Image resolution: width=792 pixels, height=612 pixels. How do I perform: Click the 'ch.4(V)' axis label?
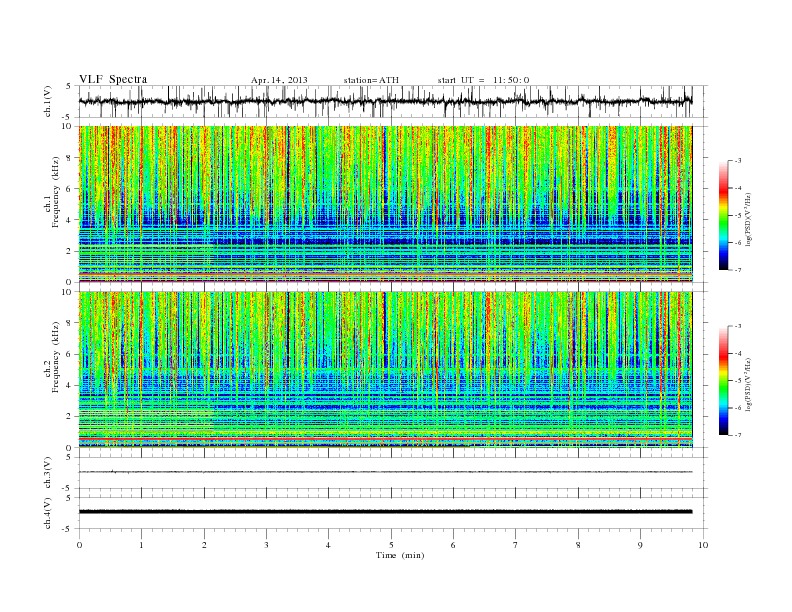coord(48,513)
